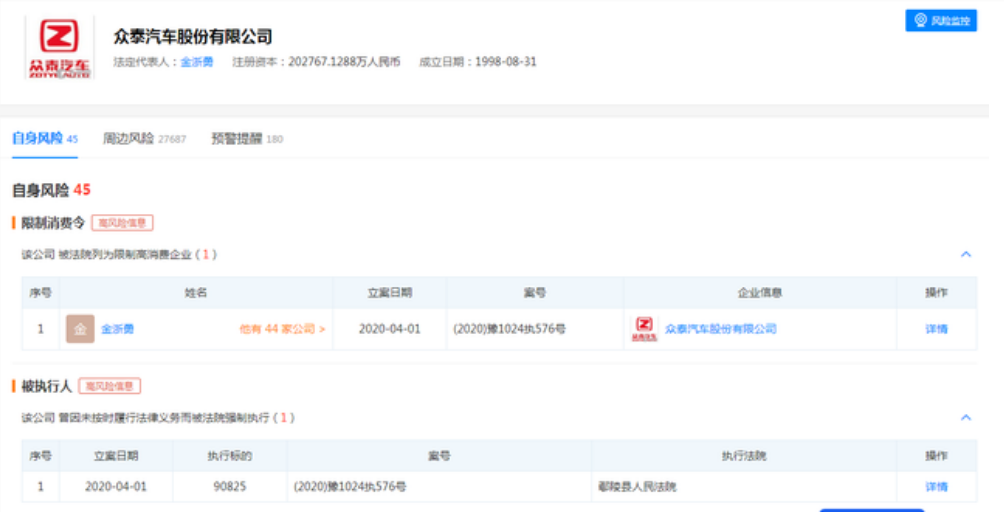Open 详情 for the 限制消费令 record

936,329
